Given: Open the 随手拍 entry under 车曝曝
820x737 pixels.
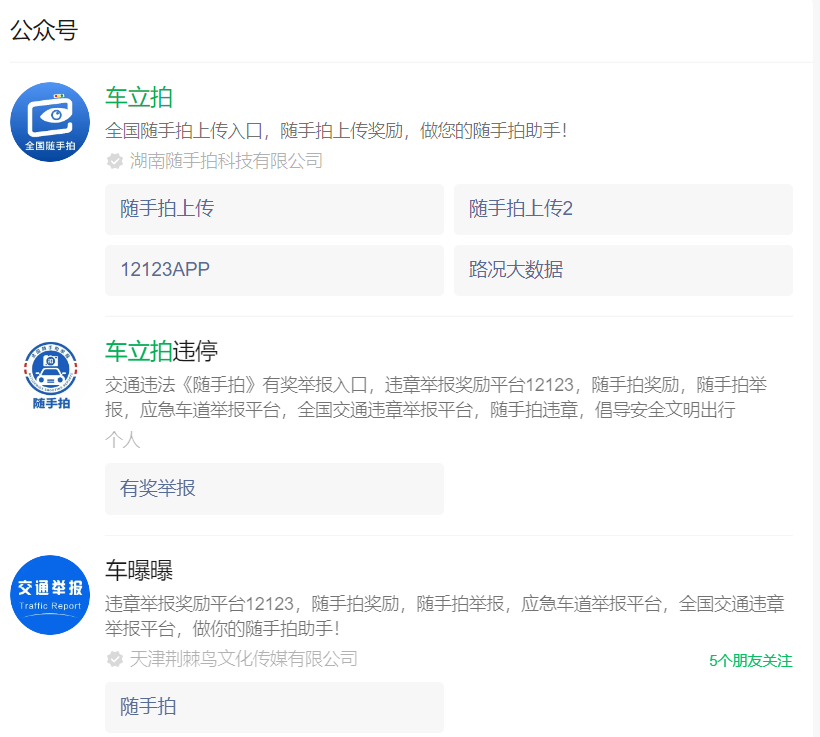Looking at the screenshot, I should tap(274, 707).
